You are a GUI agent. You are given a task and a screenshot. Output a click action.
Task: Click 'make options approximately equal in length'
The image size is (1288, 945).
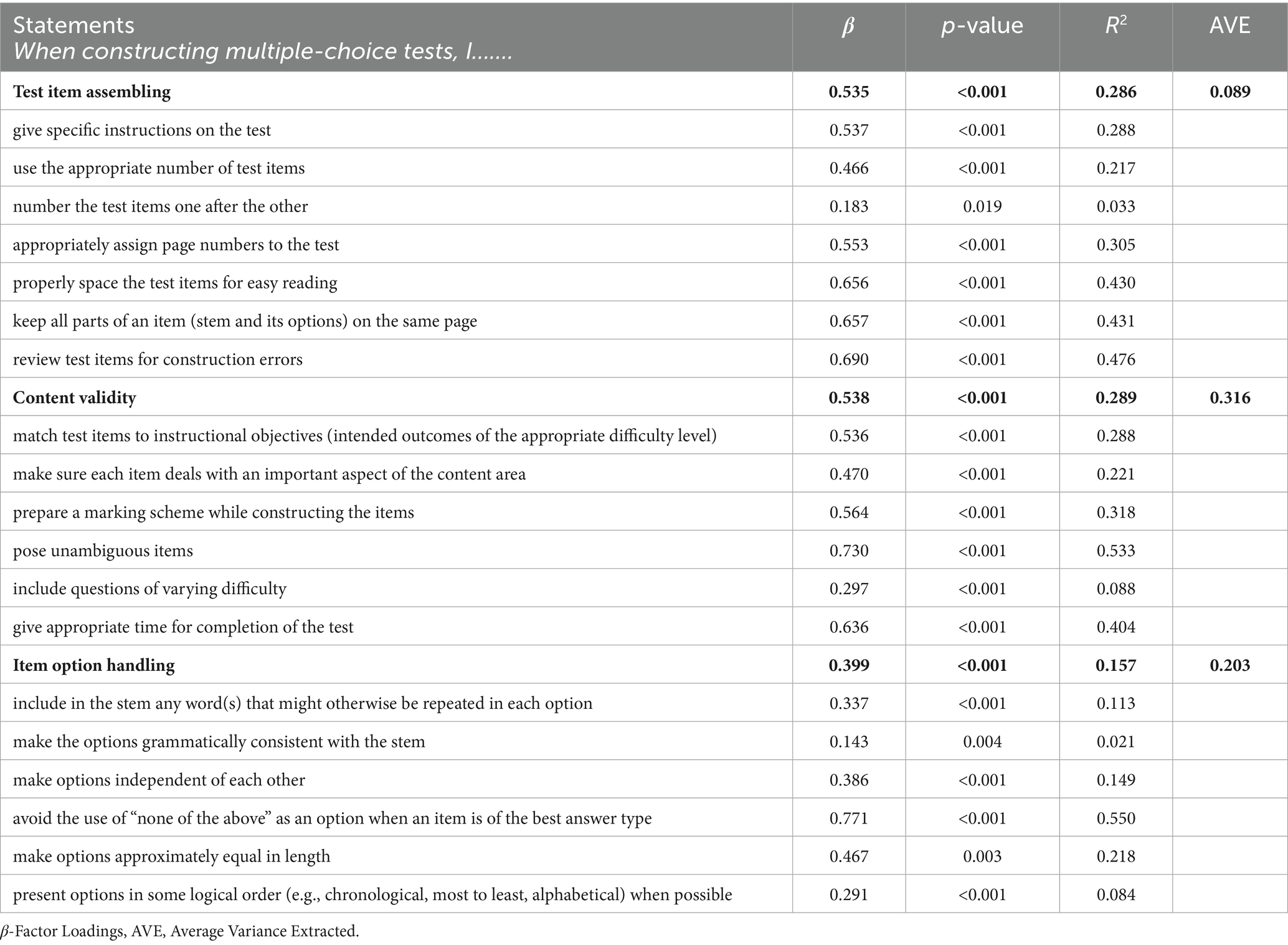(x=171, y=857)
